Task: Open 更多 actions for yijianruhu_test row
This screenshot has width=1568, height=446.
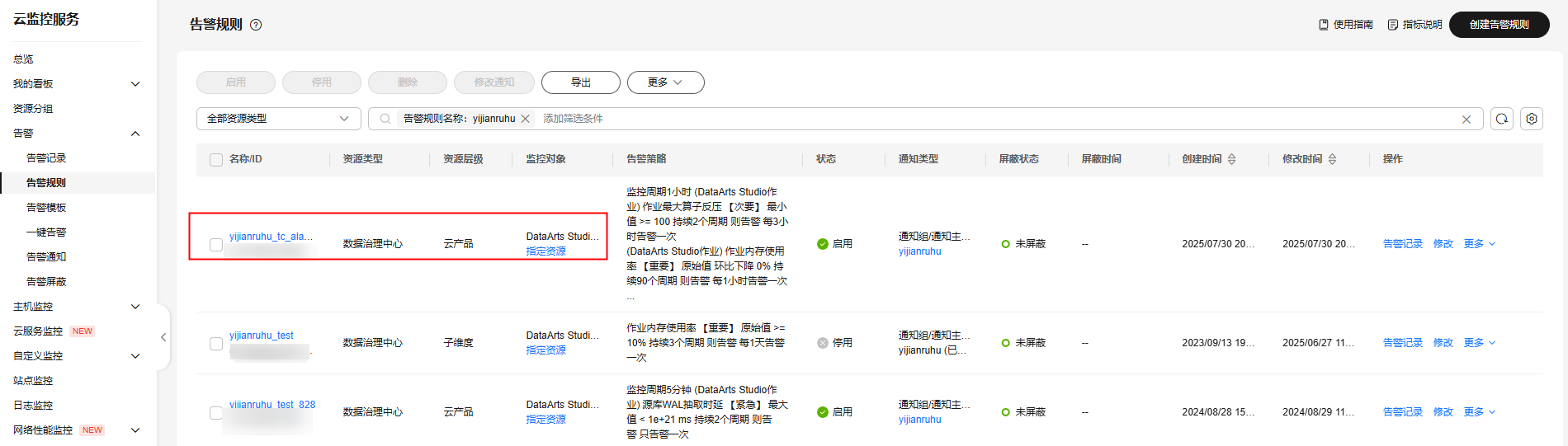Action: click(x=1480, y=343)
